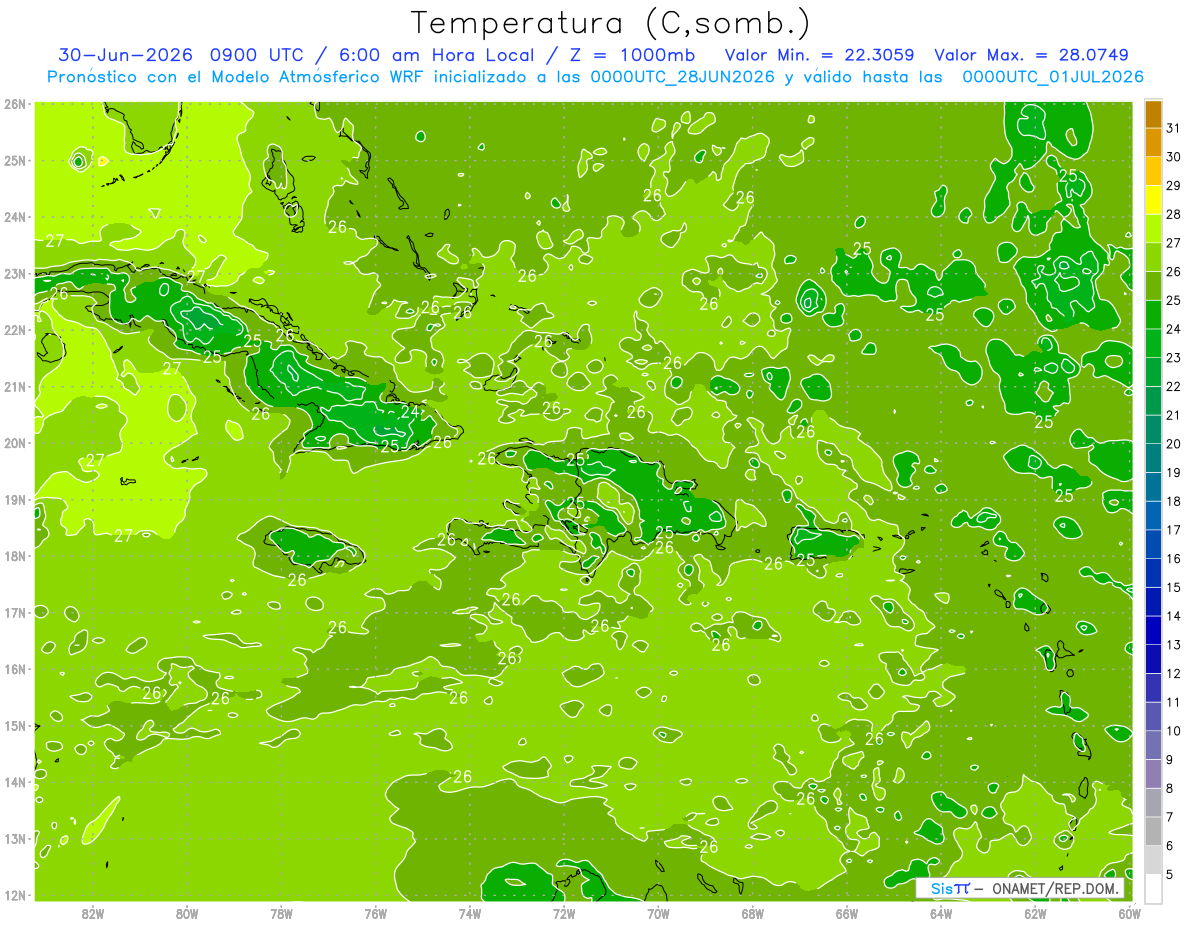Click the bright yellow swatch between 28 and 29
The height and width of the screenshot is (927, 1200).
(x=1153, y=200)
